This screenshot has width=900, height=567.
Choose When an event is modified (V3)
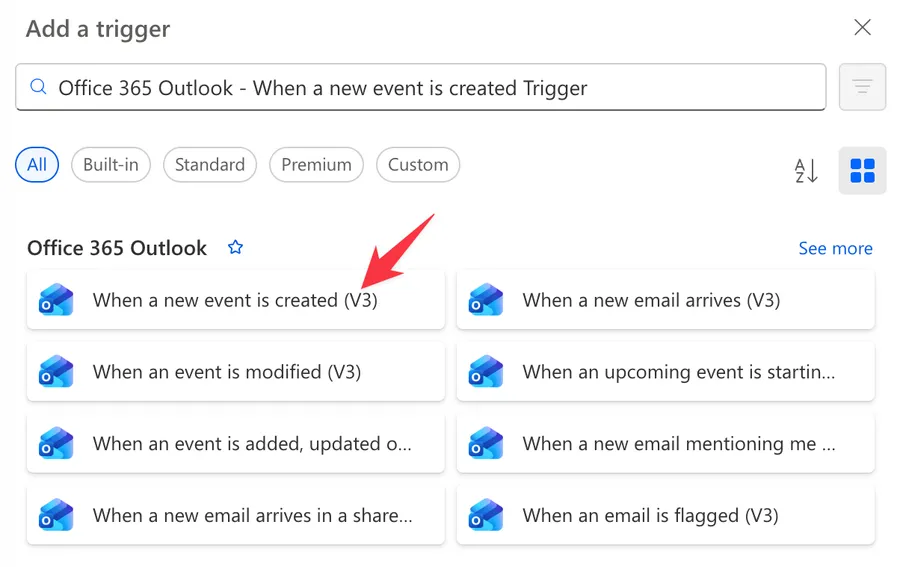227,372
